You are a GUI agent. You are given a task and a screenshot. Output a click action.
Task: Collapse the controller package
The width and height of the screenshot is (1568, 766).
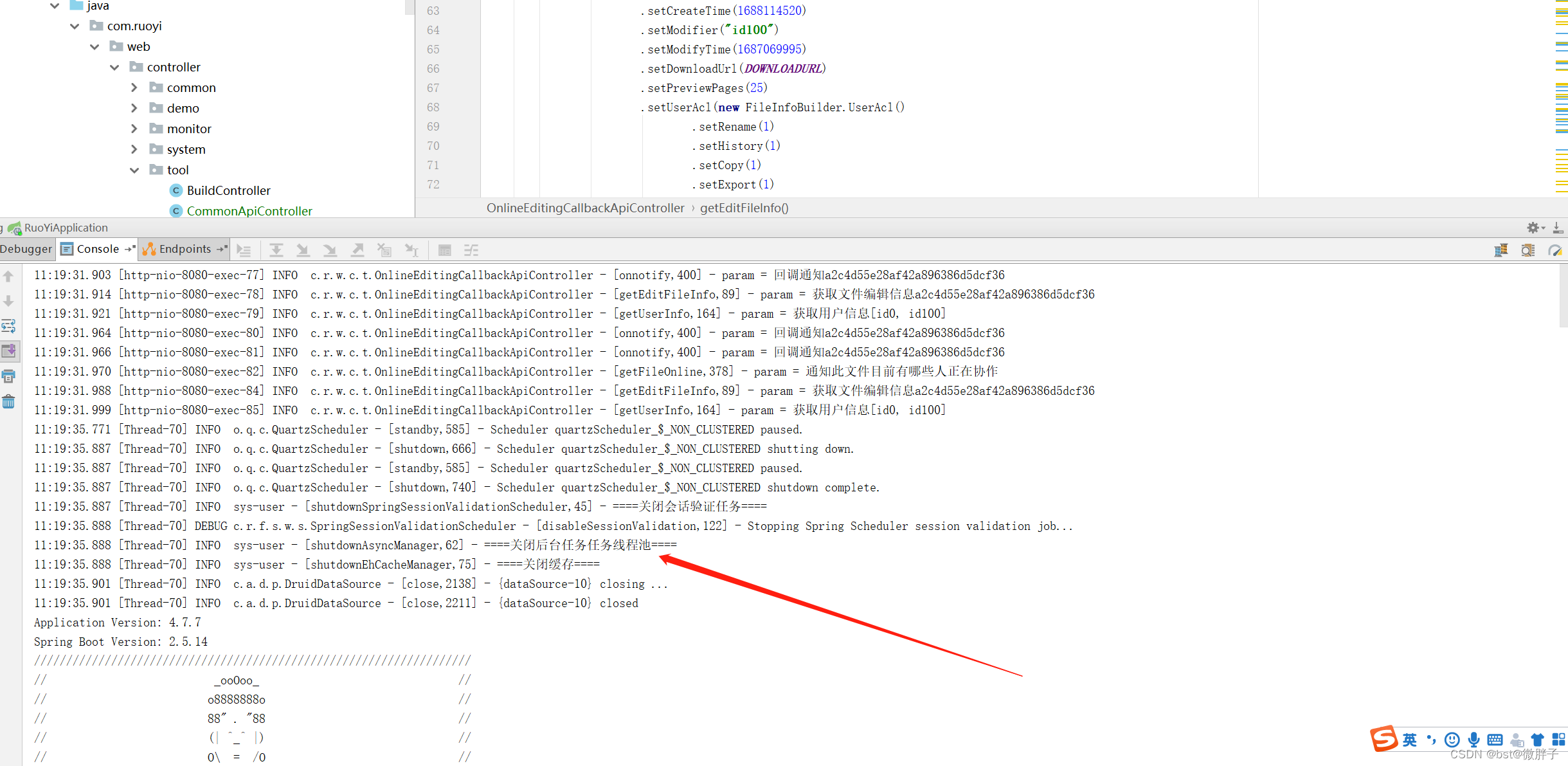[115, 68]
